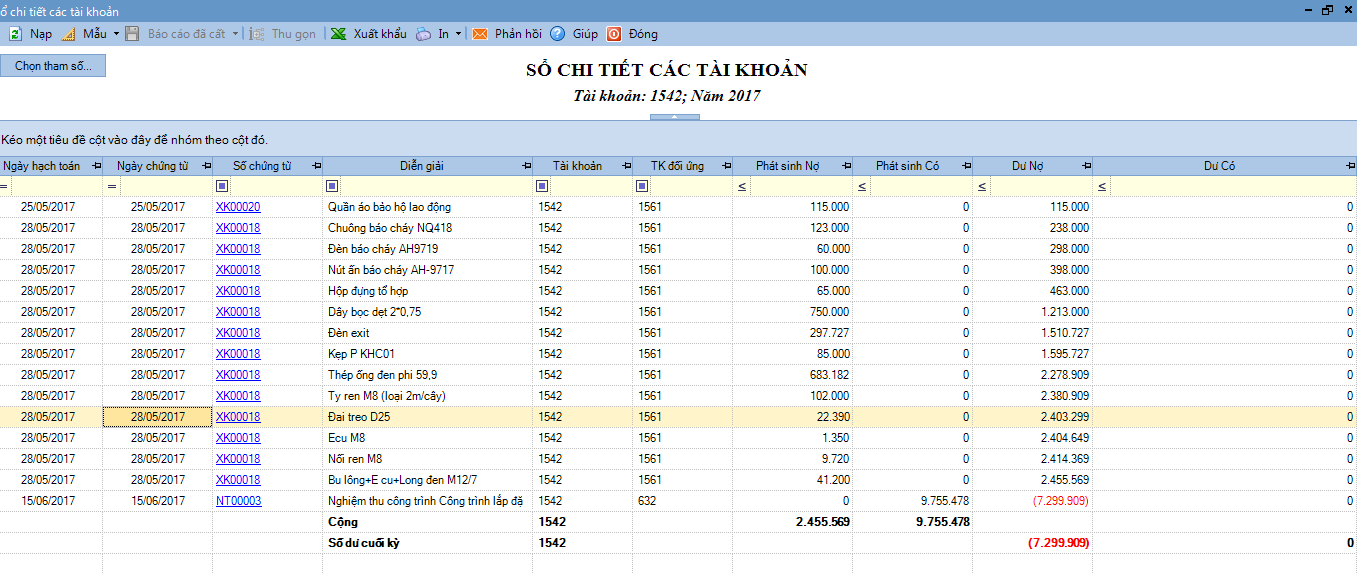The image size is (1357, 574).
Task: Open filter operator for Diễn giải column
Action: (x=331, y=186)
